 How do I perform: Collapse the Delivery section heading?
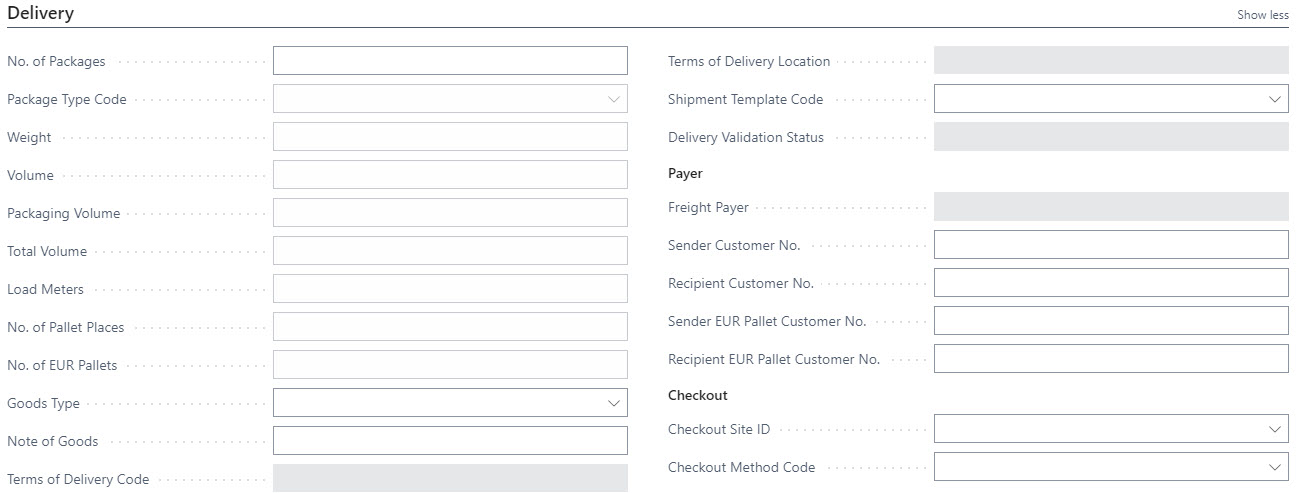click(x=40, y=13)
